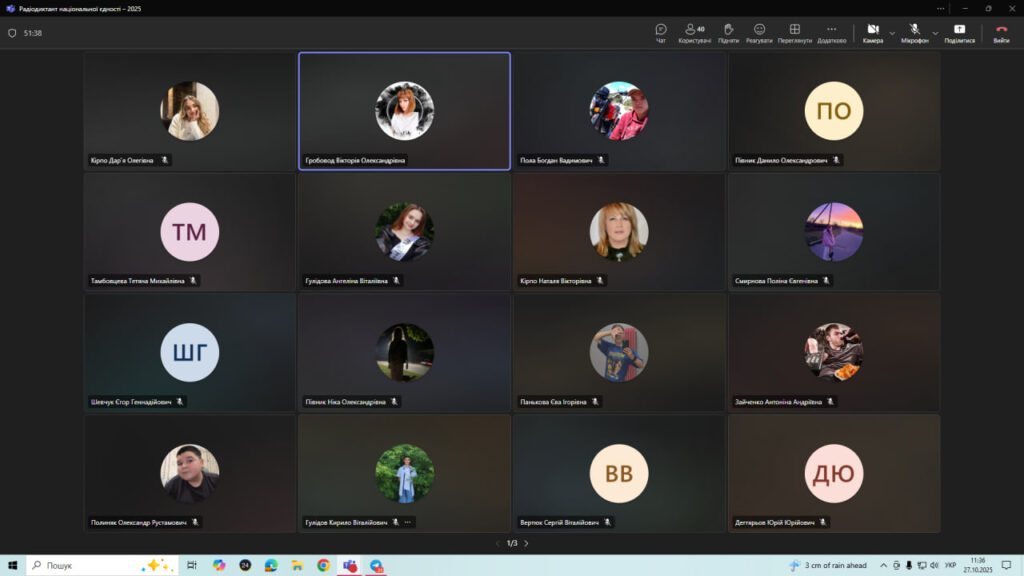This screenshot has width=1024, height=576.
Task: Raise hand with the Підняти button
Action: pos(728,33)
